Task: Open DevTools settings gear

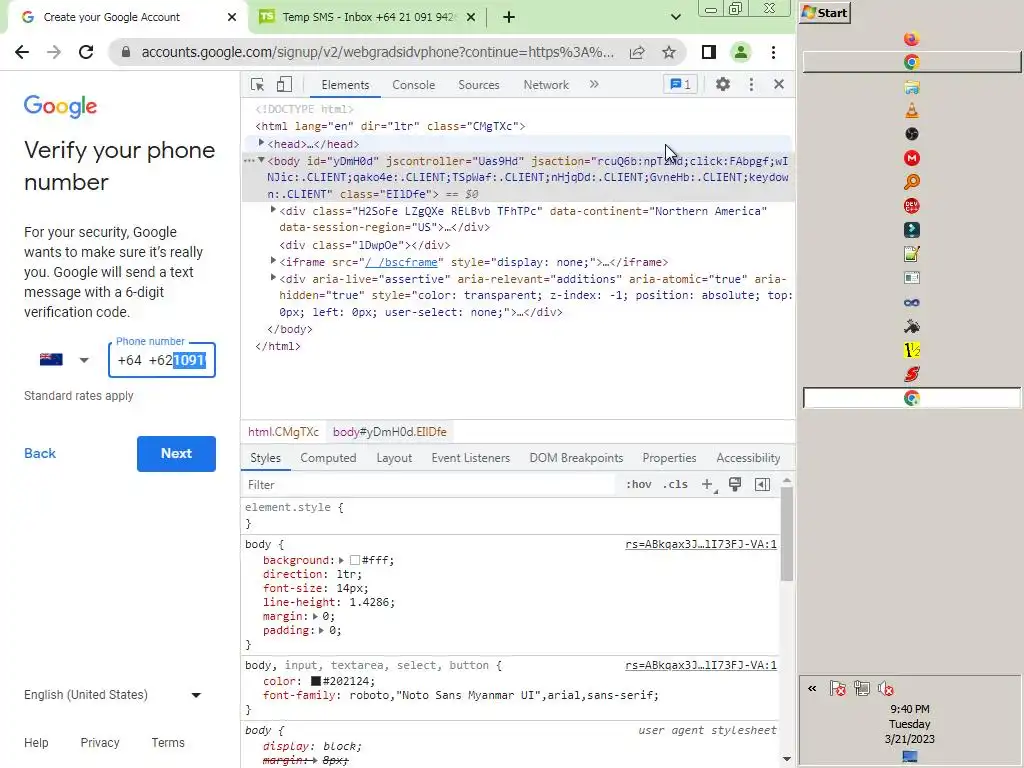Action: (x=722, y=84)
